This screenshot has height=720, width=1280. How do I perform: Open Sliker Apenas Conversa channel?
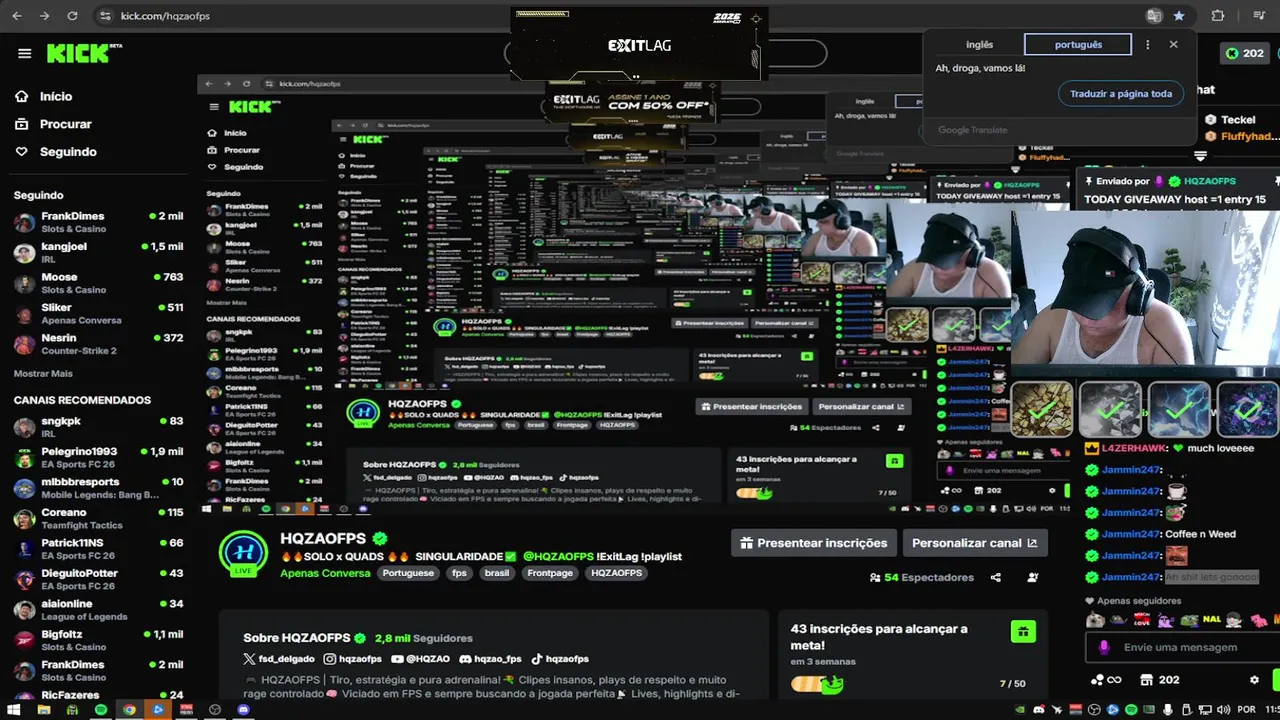(x=98, y=313)
